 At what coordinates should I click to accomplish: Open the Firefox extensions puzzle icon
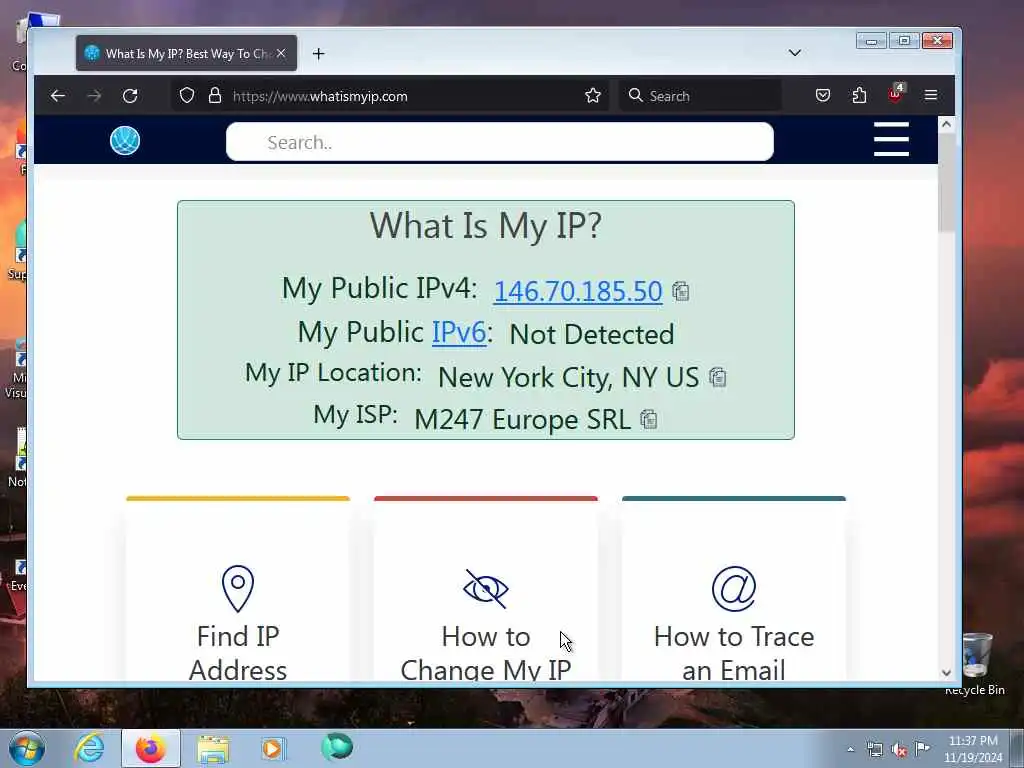click(x=859, y=96)
